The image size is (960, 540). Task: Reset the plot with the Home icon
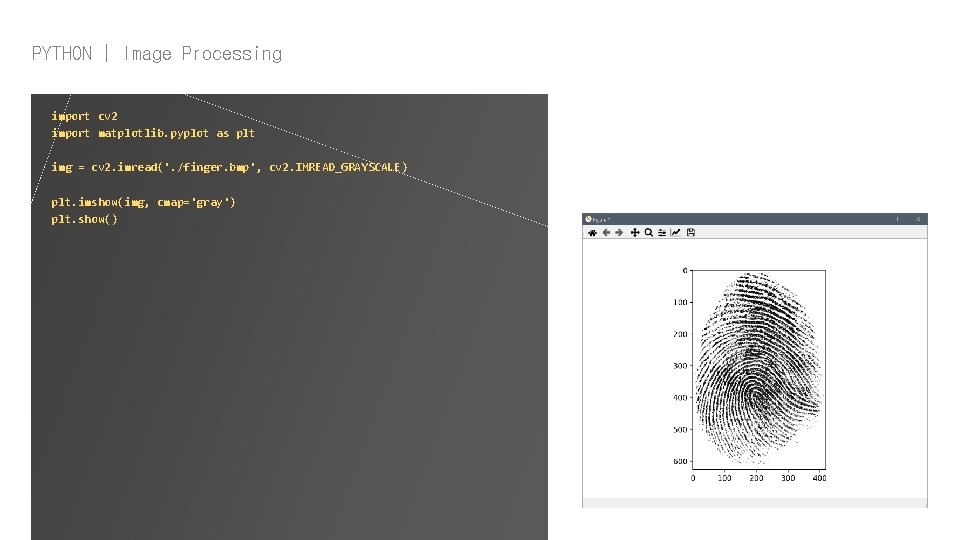tap(592, 233)
